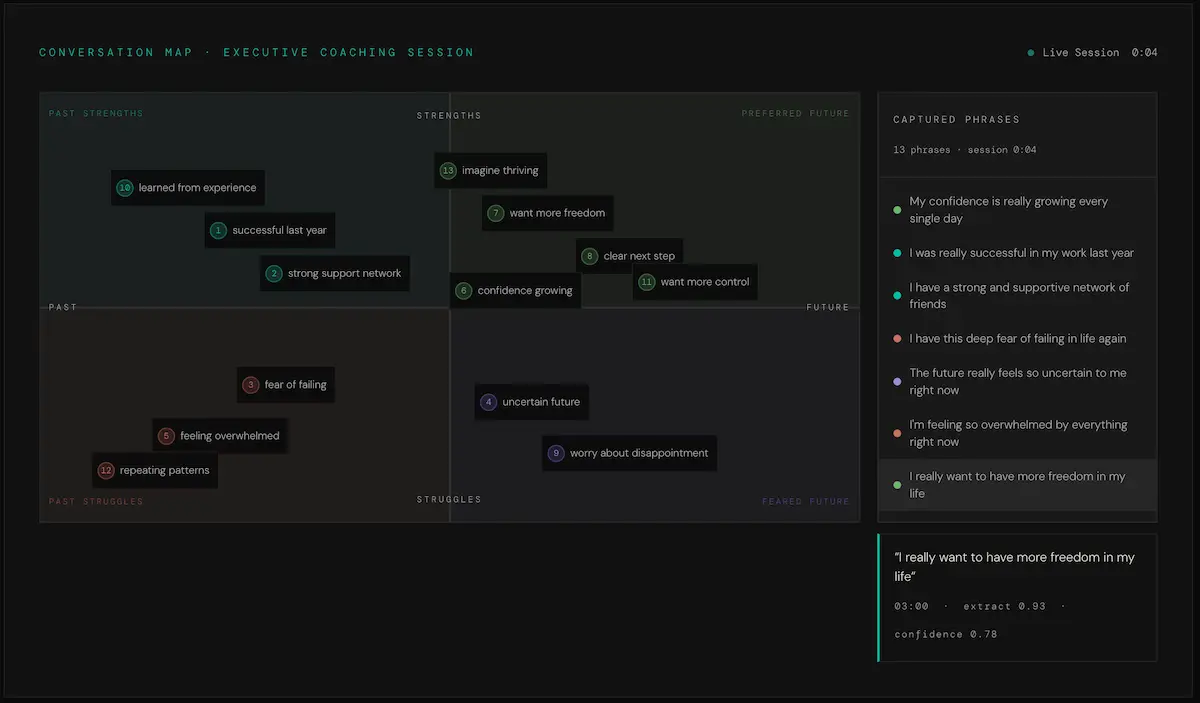Image resolution: width=1200 pixels, height=703 pixels.
Task: Click number badge 12 on map
Action: coord(106,471)
